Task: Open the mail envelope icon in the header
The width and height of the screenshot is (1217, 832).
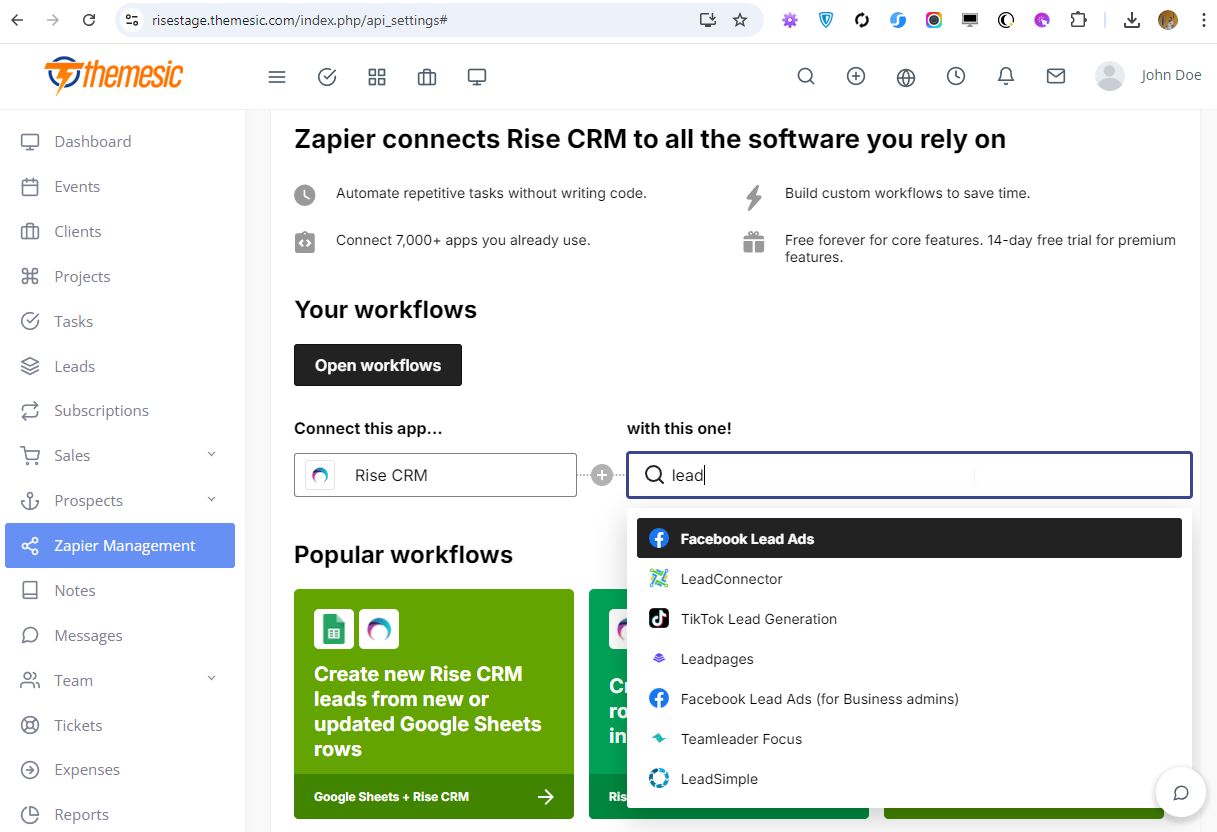Action: [x=1056, y=76]
